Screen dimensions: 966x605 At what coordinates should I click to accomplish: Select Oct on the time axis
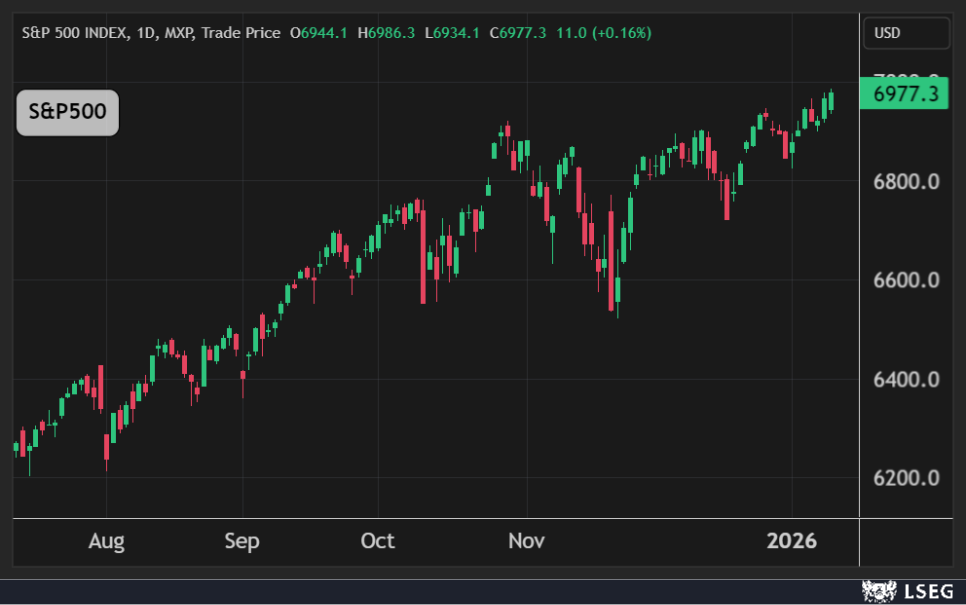(x=377, y=542)
